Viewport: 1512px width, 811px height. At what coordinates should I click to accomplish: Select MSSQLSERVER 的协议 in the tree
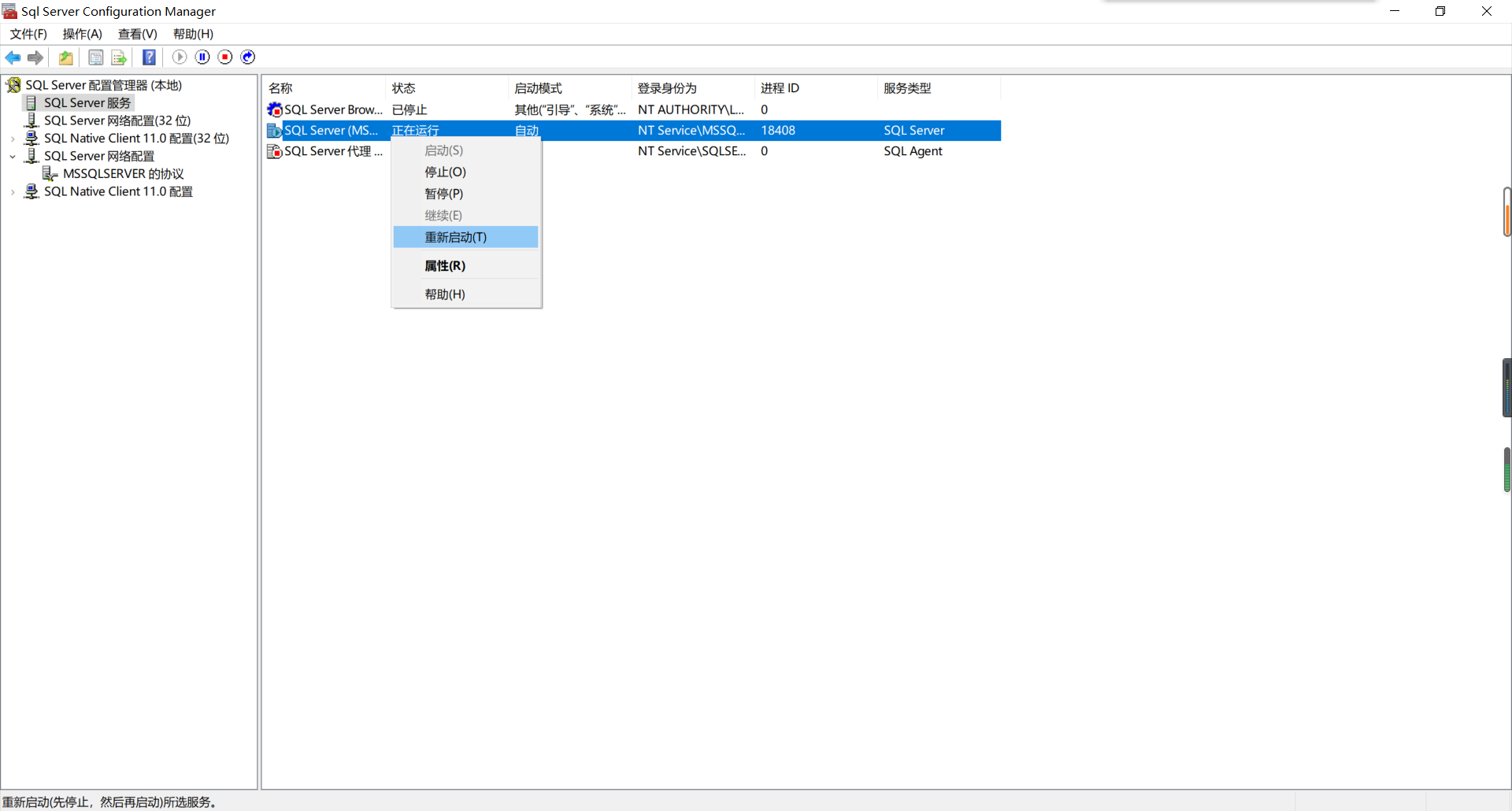(x=121, y=174)
